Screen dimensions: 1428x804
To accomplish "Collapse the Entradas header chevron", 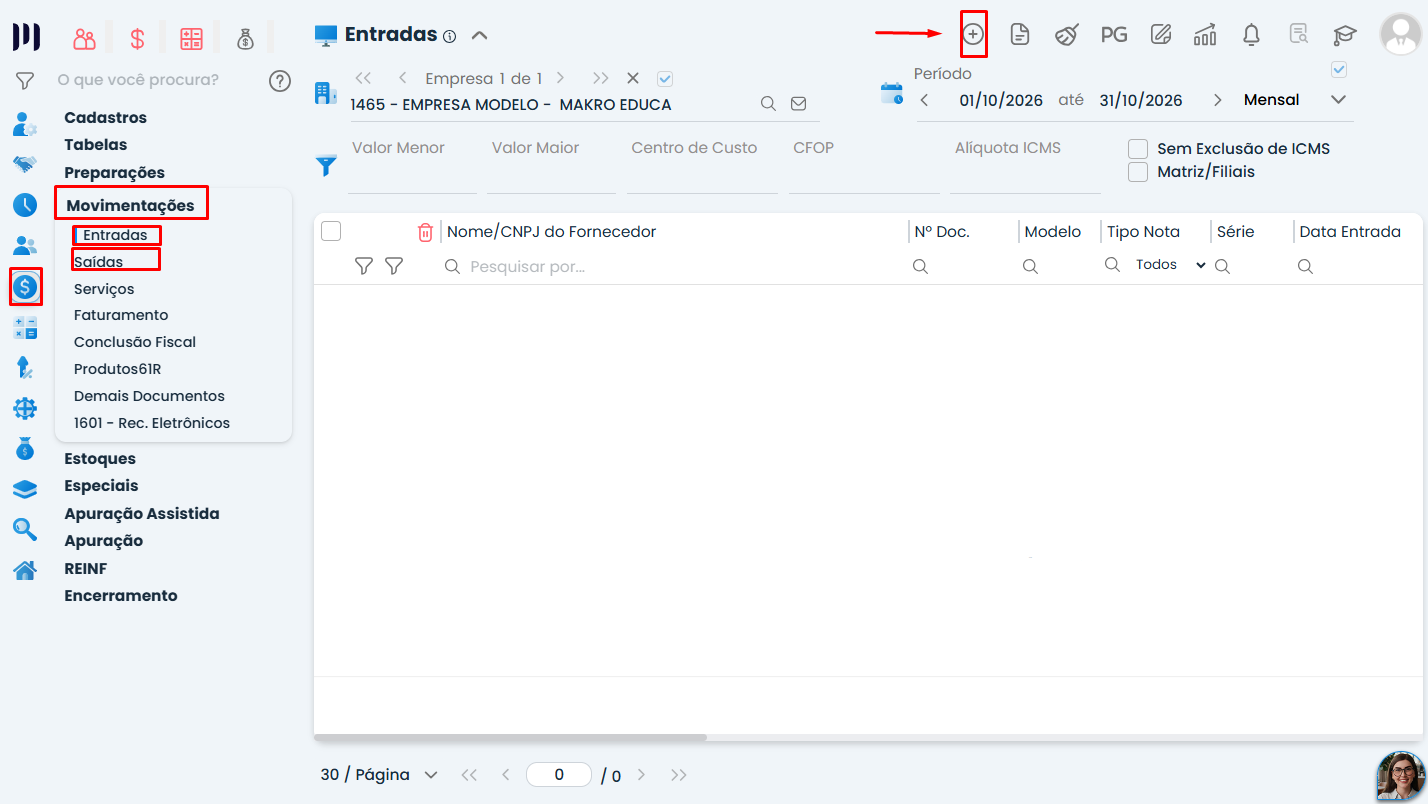I will point(479,35).
